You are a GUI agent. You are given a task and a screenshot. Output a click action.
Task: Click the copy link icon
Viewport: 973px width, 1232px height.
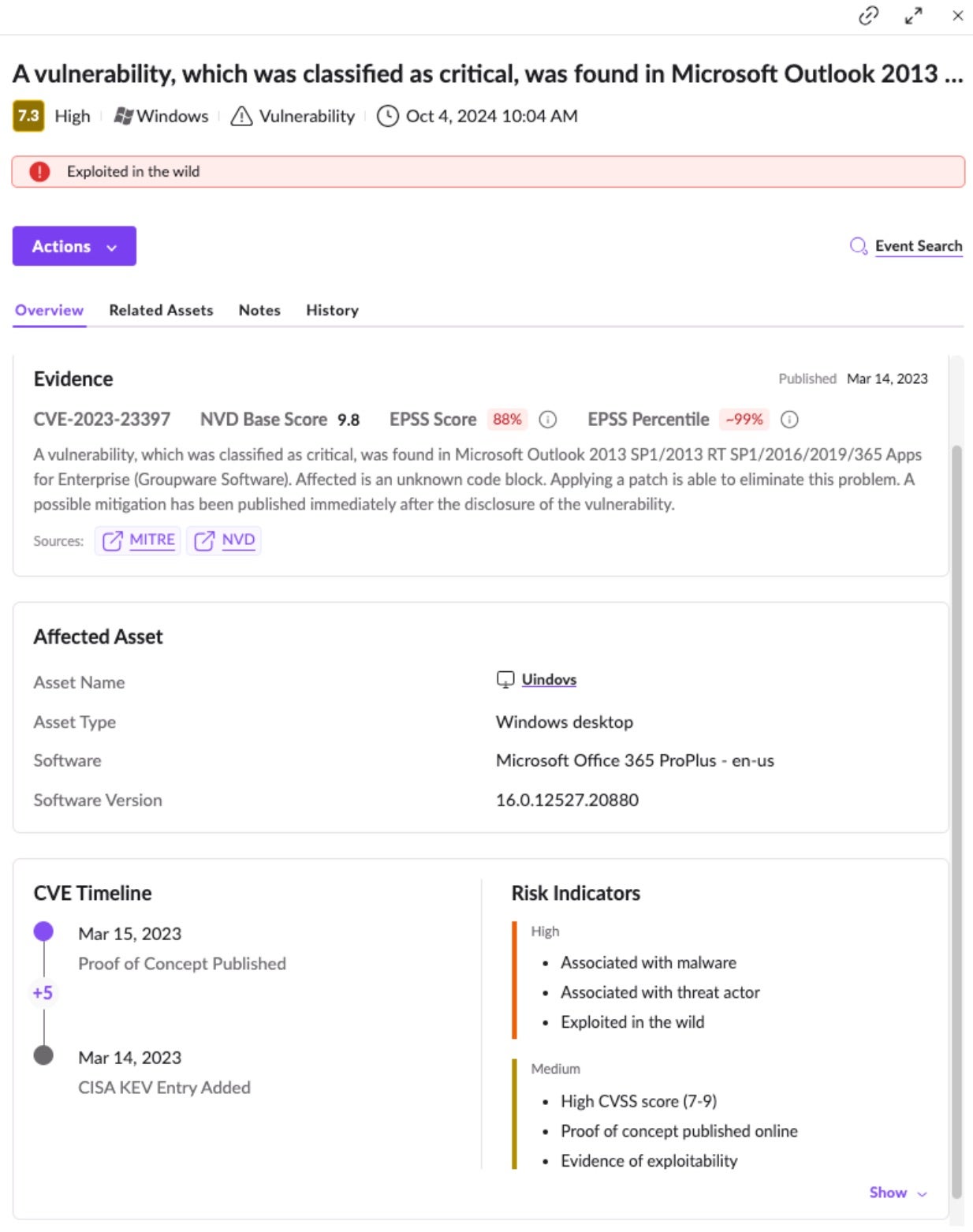coord(868,16)
